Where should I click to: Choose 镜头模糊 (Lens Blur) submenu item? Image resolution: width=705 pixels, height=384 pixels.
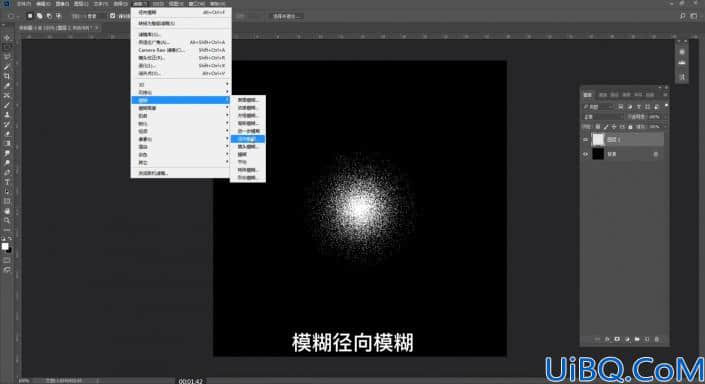tap(248, 147)
